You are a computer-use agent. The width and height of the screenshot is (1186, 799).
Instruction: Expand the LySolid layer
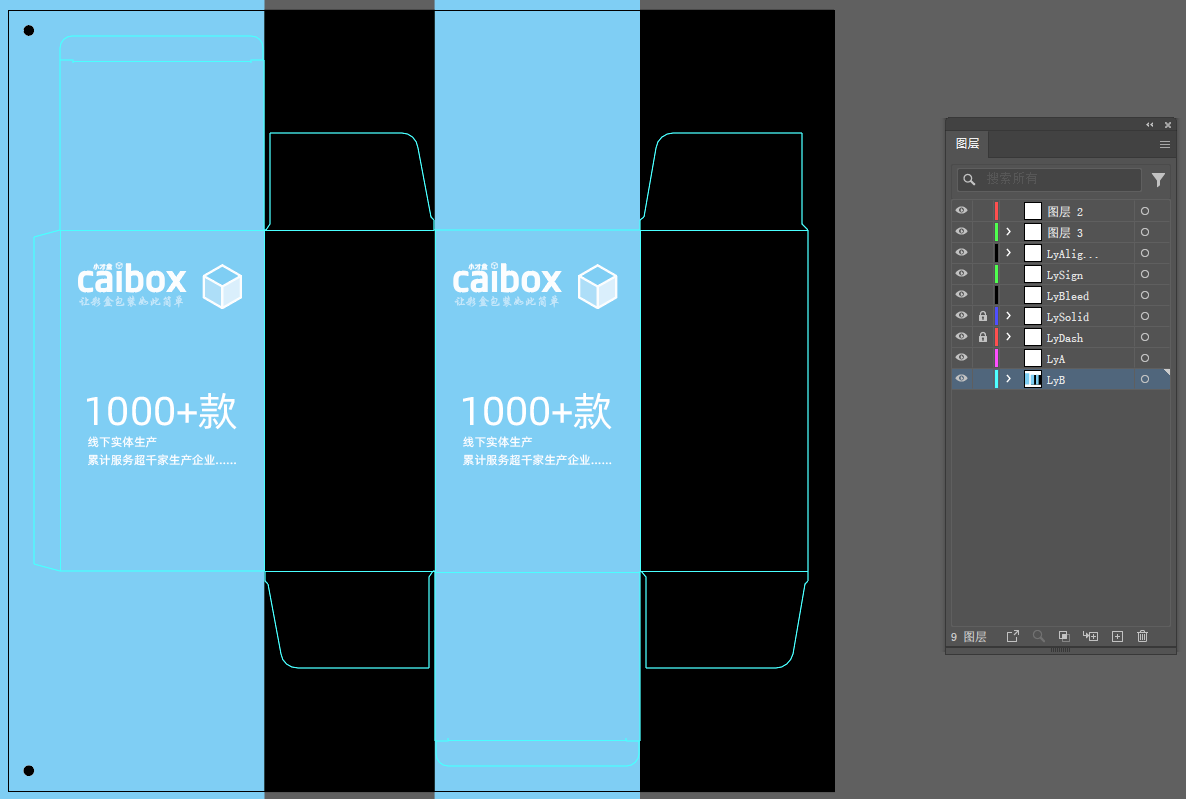[1008, 316]
